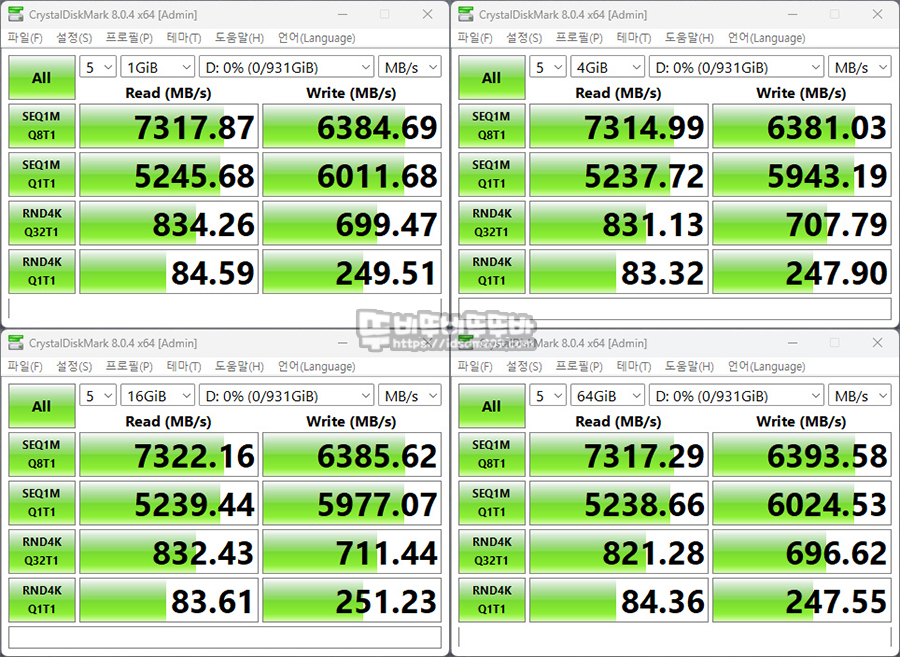
Task: Start SEQ1M Q8T1 test in the 64GiB window
Action: [x=492, y=454]
